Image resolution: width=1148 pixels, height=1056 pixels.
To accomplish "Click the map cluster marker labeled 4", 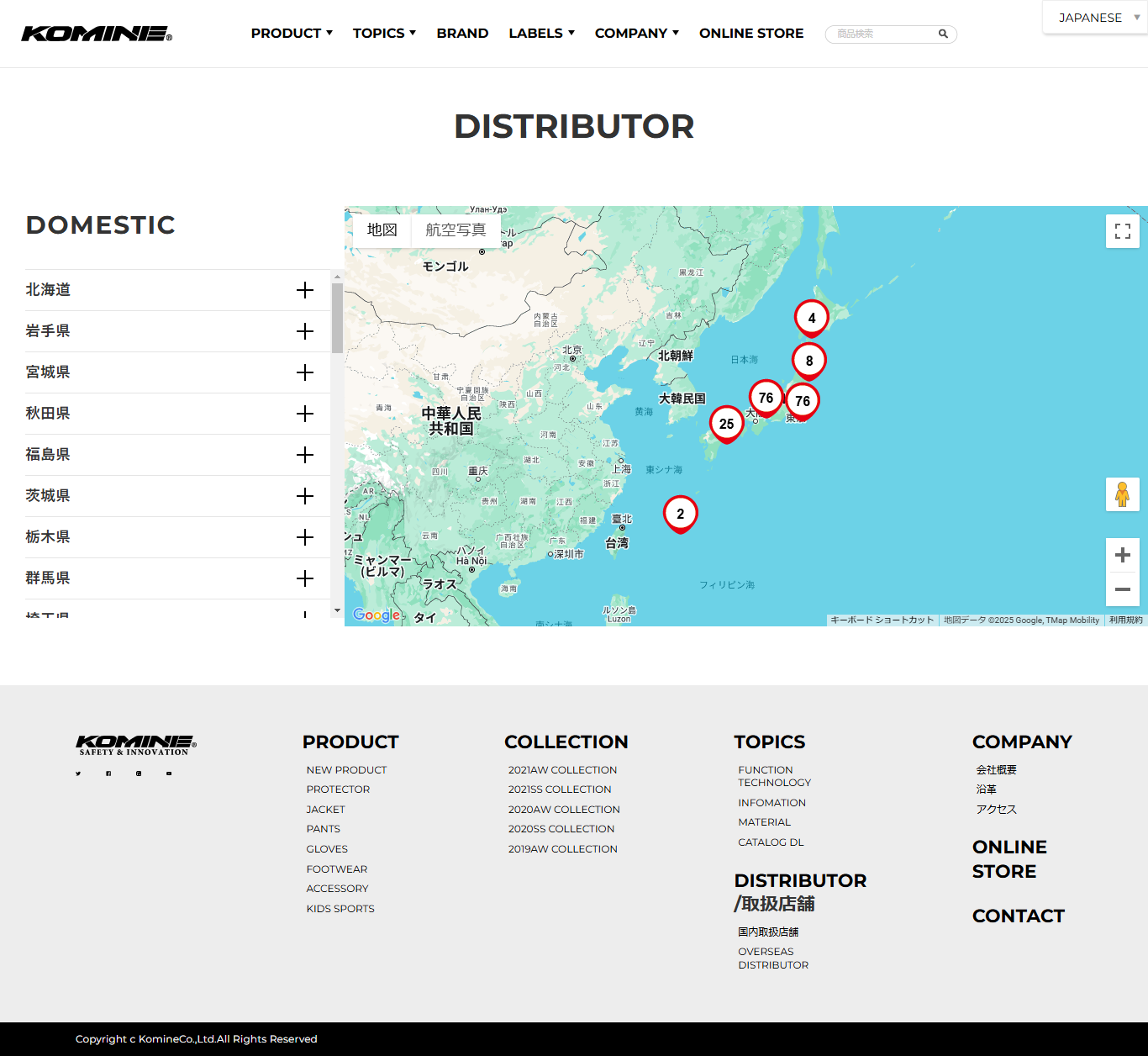I will click(811, 318).
